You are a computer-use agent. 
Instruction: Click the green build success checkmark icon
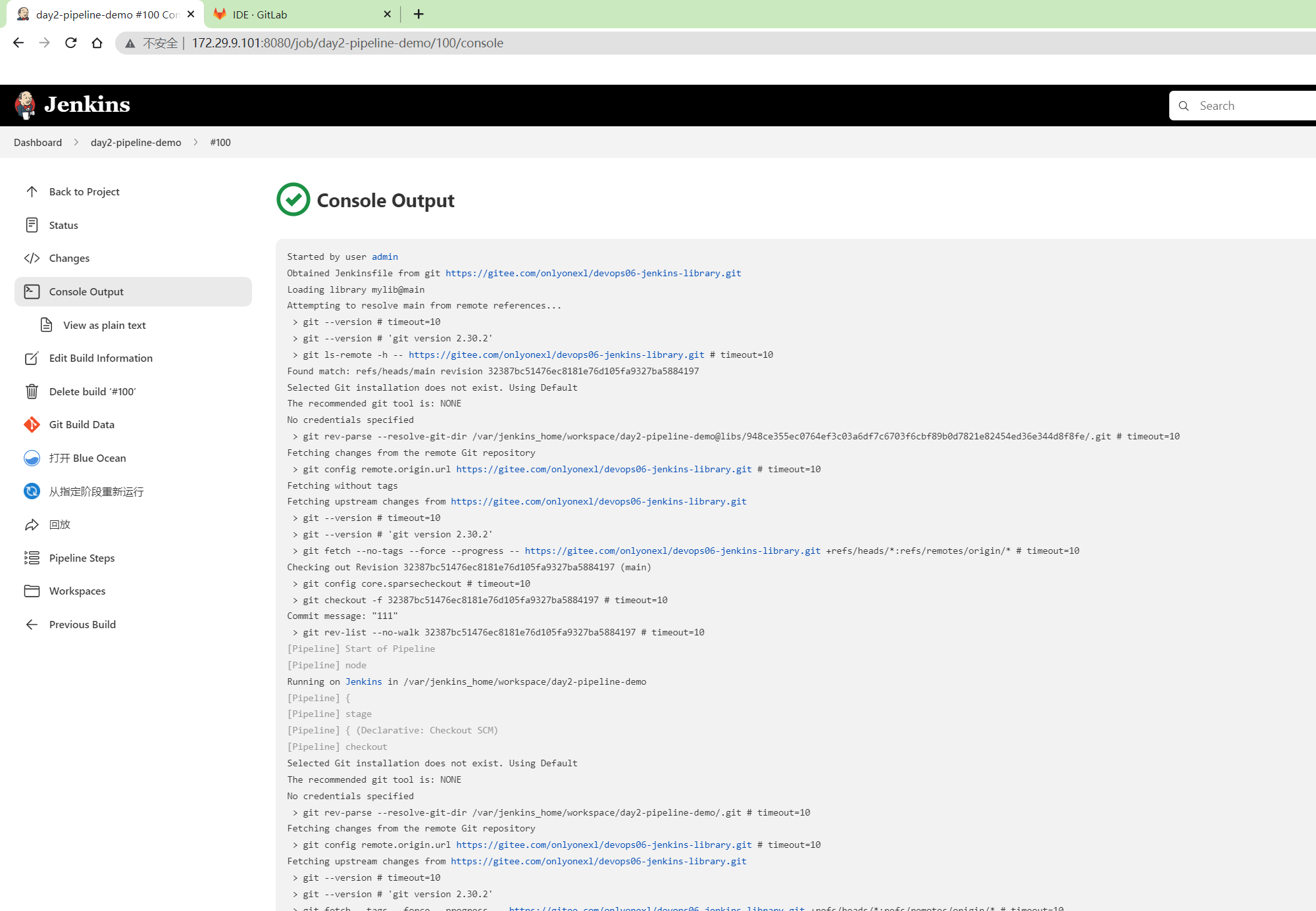pyautogui.click(x=293, y=199)
